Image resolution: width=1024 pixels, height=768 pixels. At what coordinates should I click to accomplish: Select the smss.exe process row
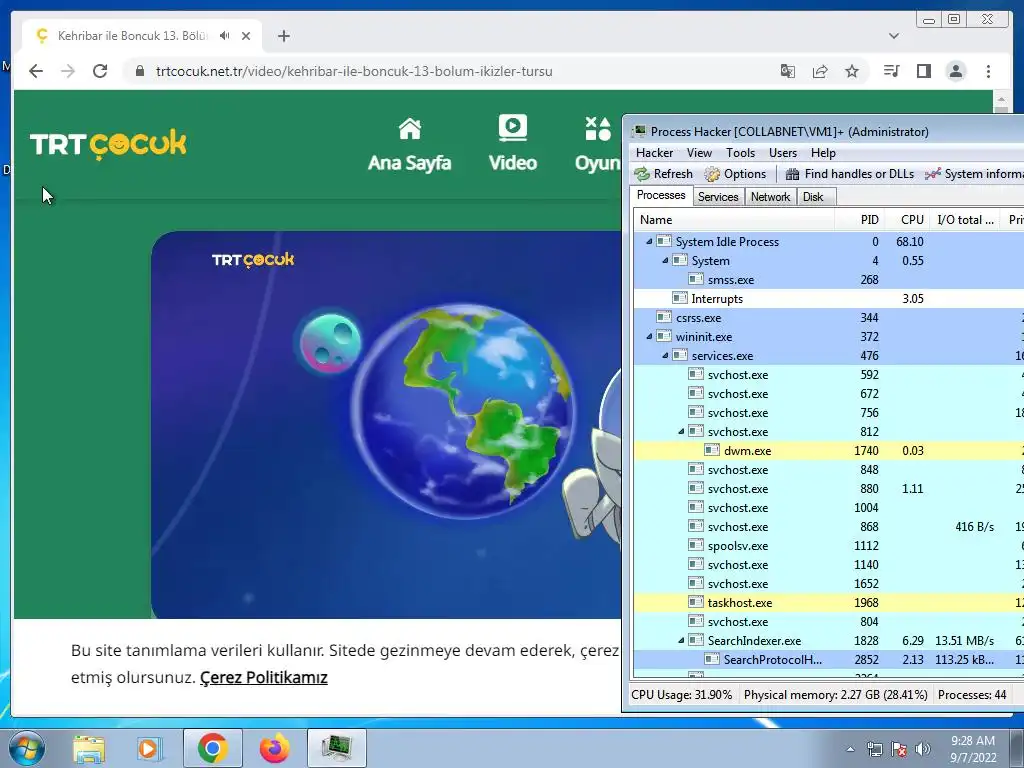829,280
